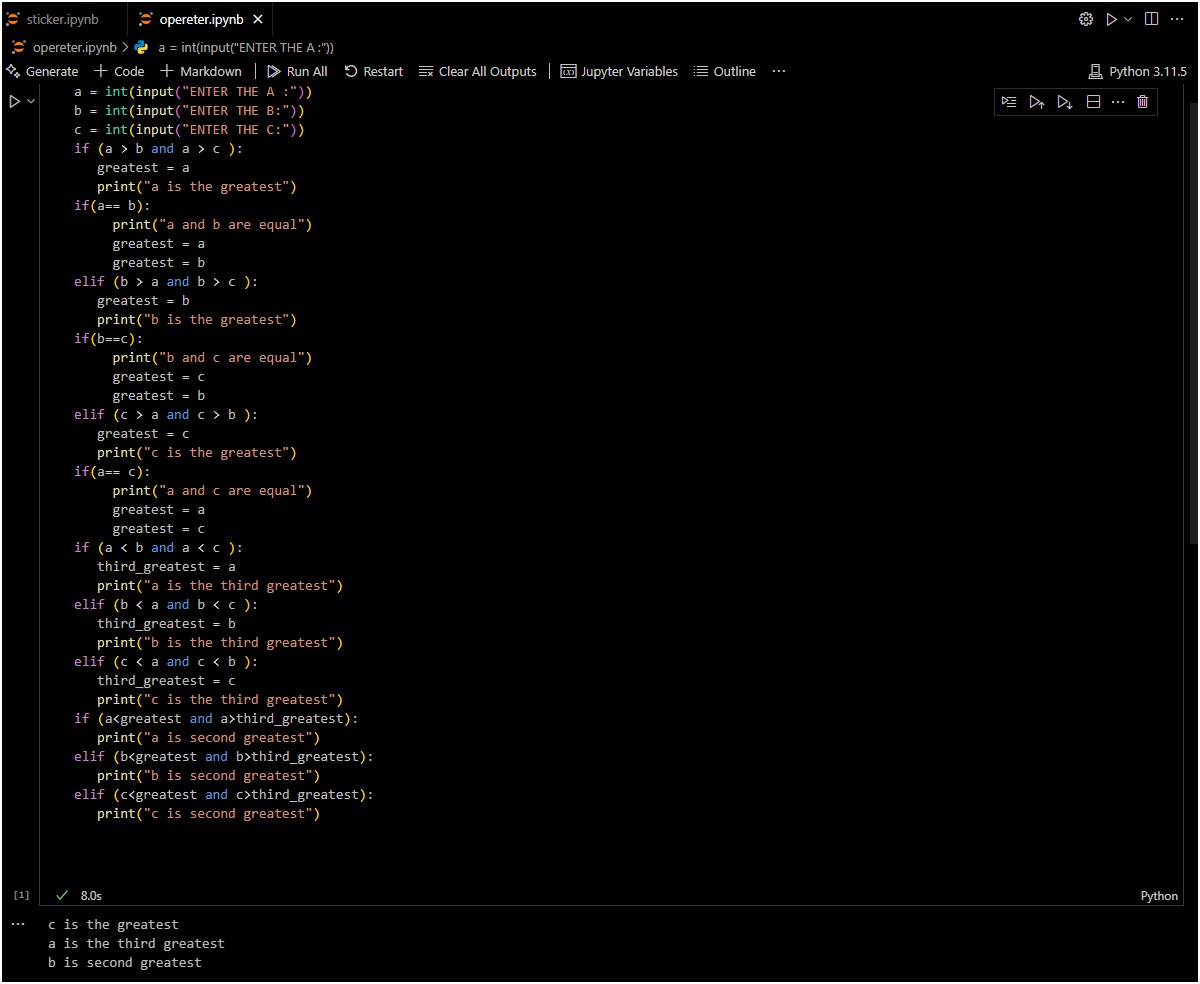Click the split editor icon

pyautogui.click(x=1151, y=19)
